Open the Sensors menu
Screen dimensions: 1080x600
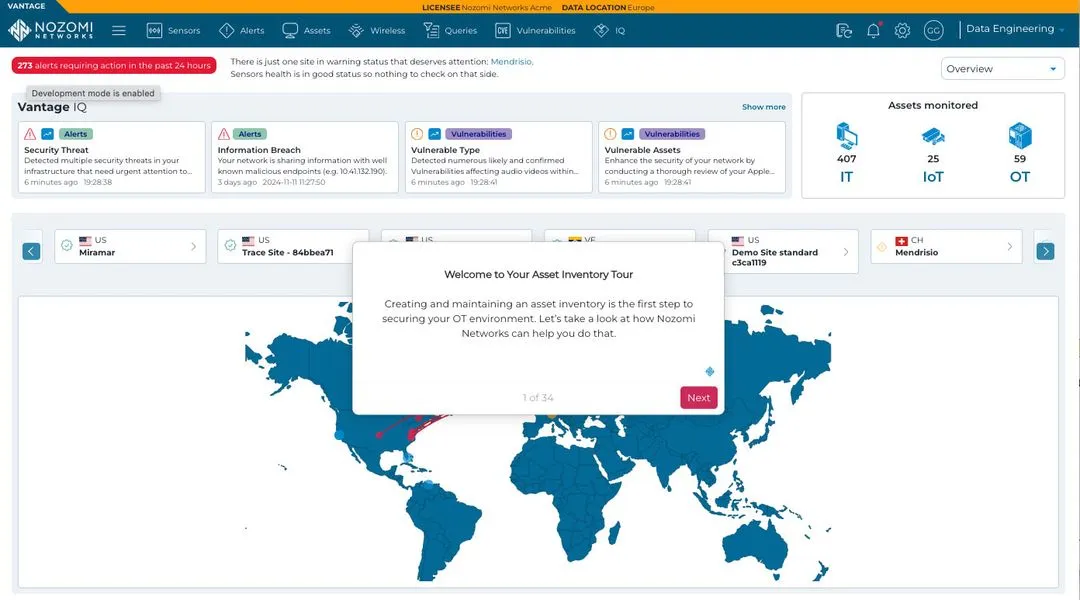174,30
